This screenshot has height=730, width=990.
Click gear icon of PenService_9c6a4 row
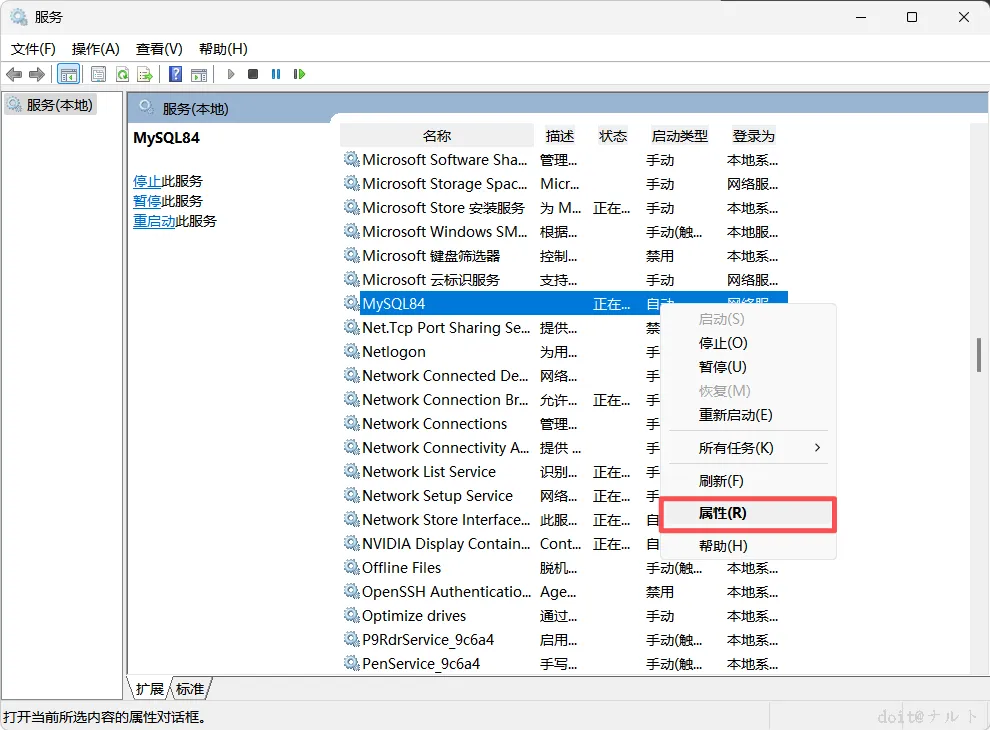click(x=352, y=663)
